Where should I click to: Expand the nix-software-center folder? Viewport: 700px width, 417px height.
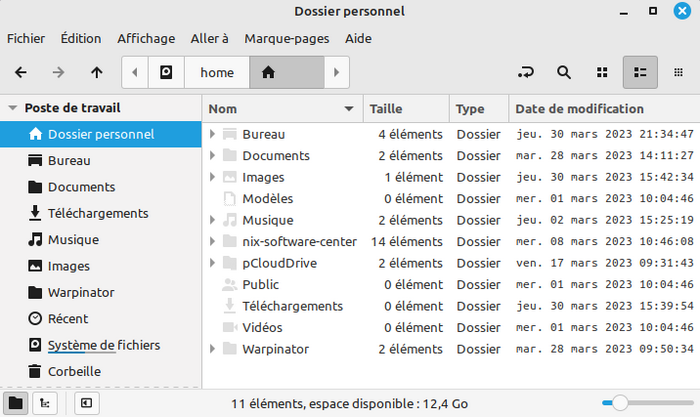point(213,242)
